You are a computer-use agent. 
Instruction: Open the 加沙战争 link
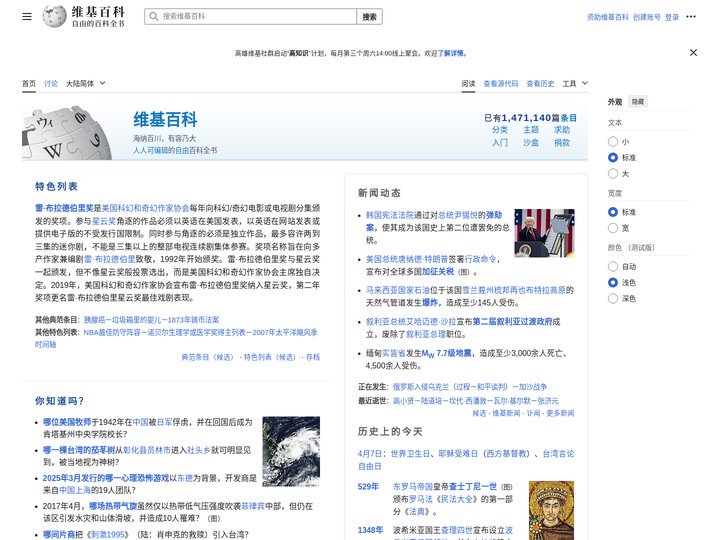(533, 387)
